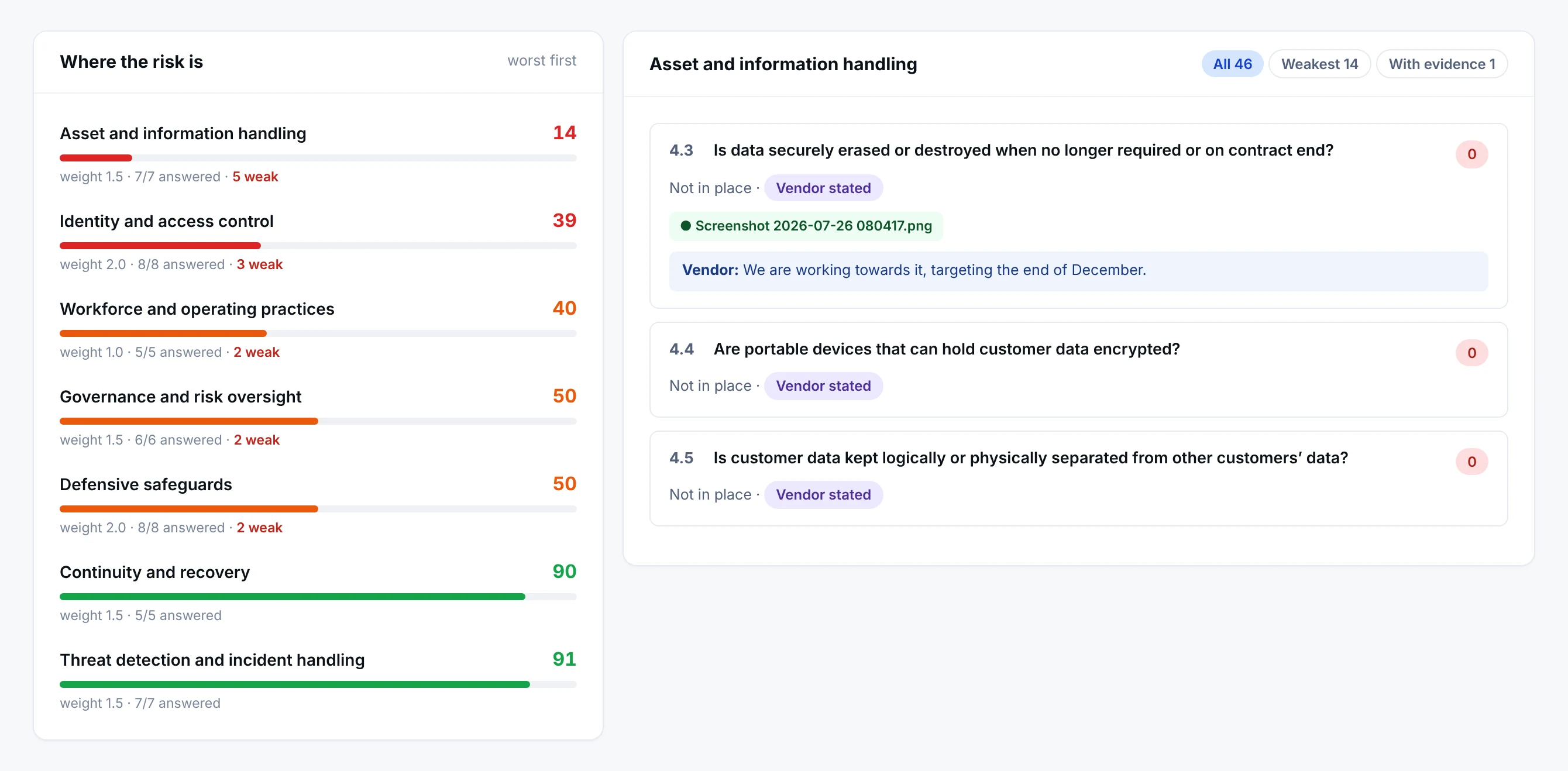Click the Vendor stated badge on 4.3
This screenshot has width=1568, height=771.
click(x=823, y=188)
